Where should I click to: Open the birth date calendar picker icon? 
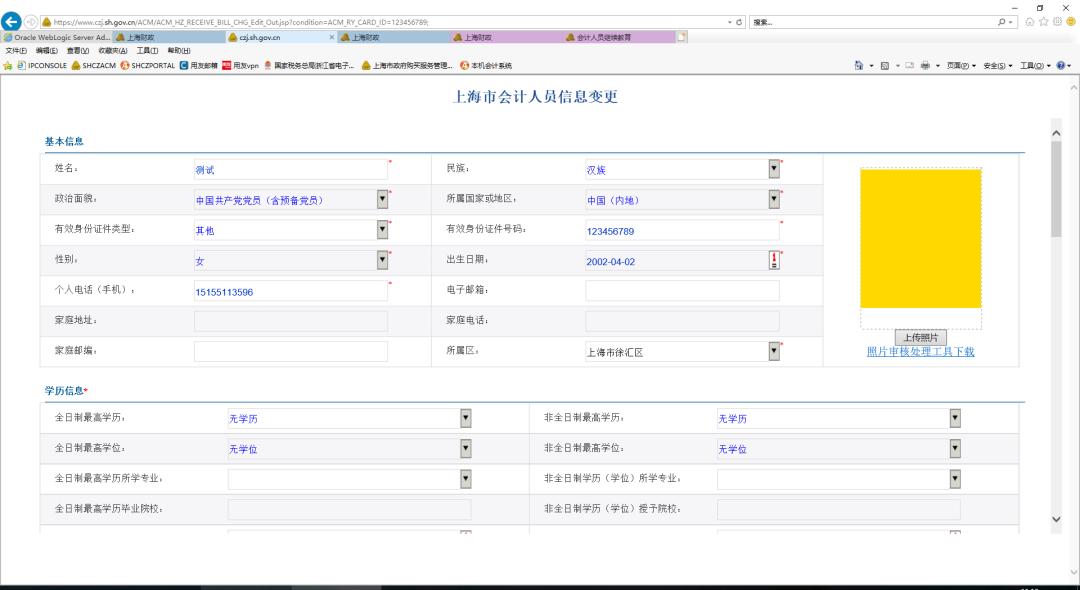[774, 260]
